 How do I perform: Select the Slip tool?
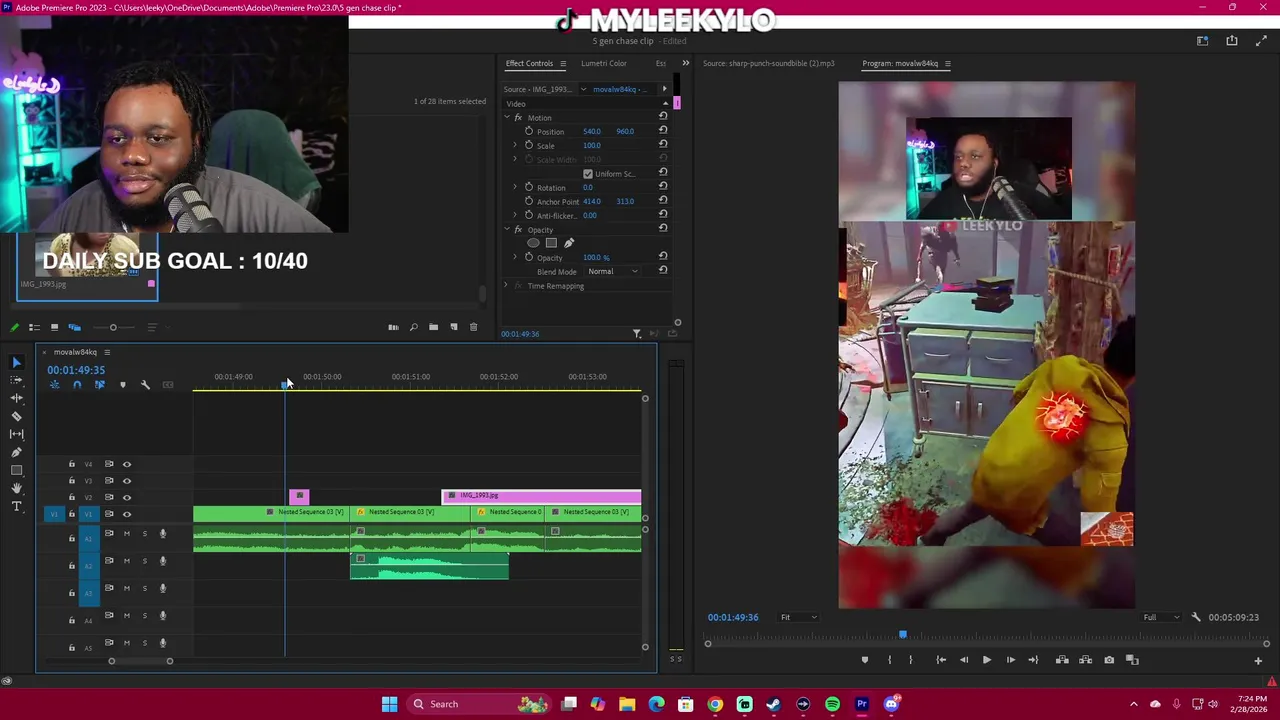[x=16, y=434]
